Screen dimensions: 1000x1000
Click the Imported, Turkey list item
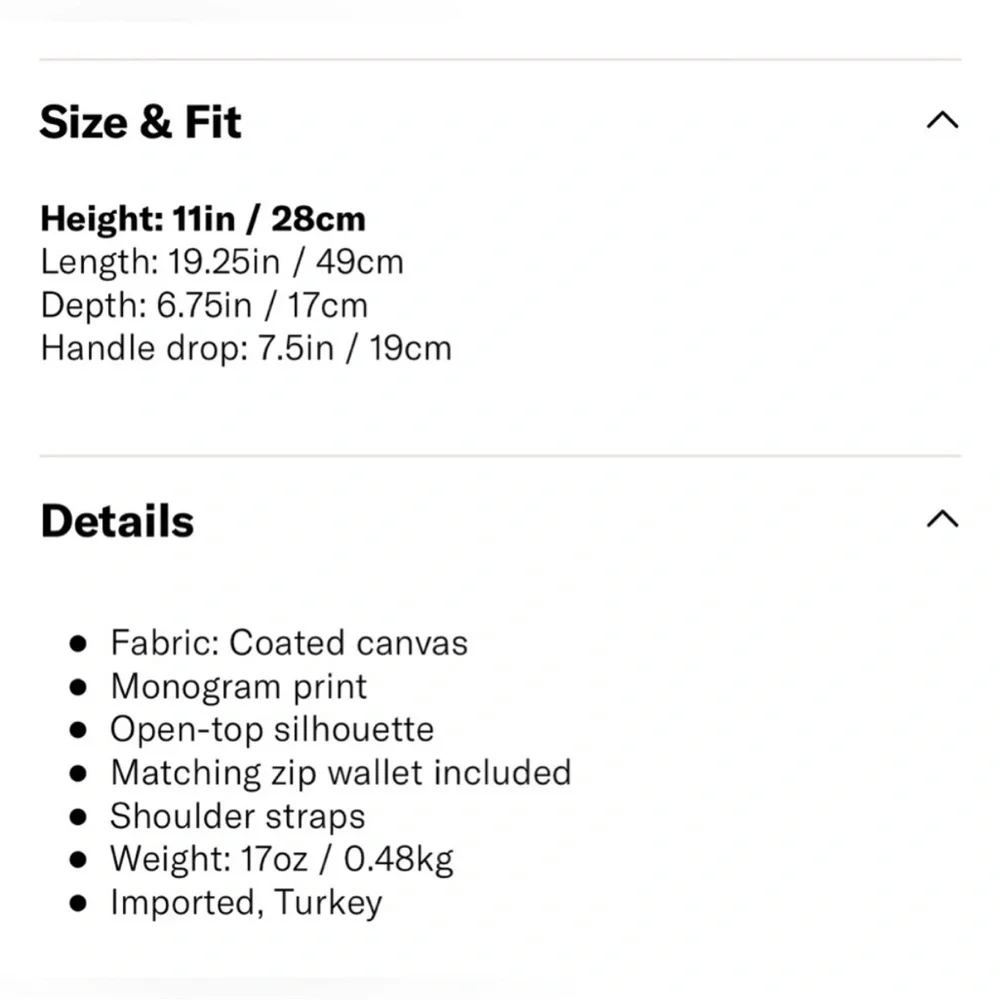tap(246, 903)
